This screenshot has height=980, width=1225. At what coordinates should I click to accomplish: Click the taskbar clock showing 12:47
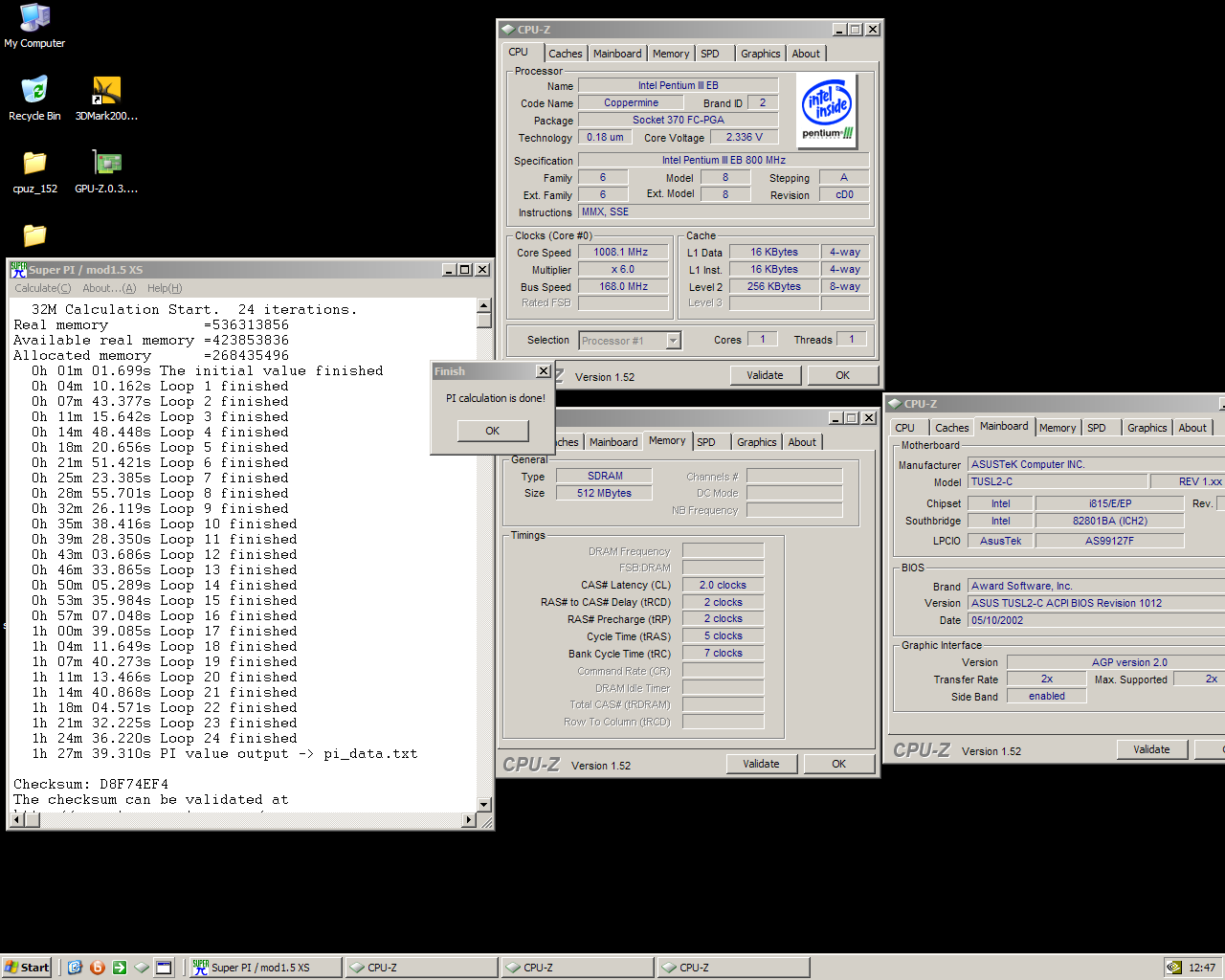point(1202,968)
